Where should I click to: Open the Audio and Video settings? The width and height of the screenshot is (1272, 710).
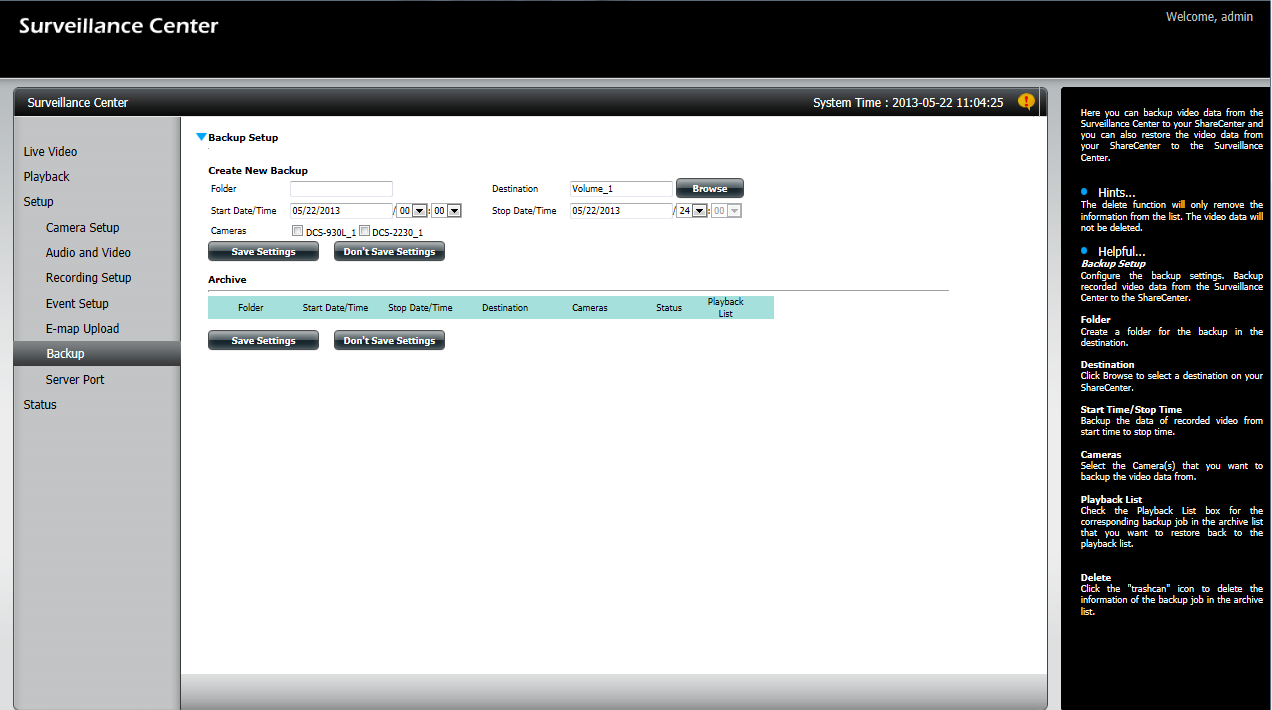pos(88,253)
